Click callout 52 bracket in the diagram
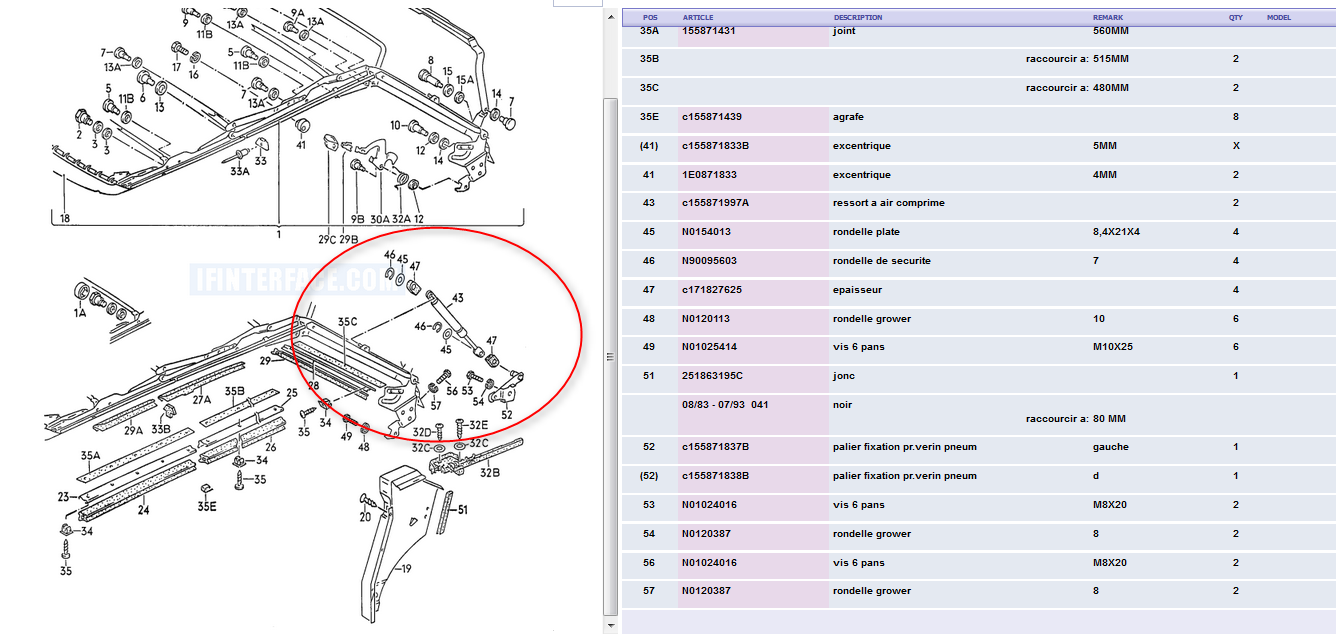1336x634 pixels. tap(507, 414)
